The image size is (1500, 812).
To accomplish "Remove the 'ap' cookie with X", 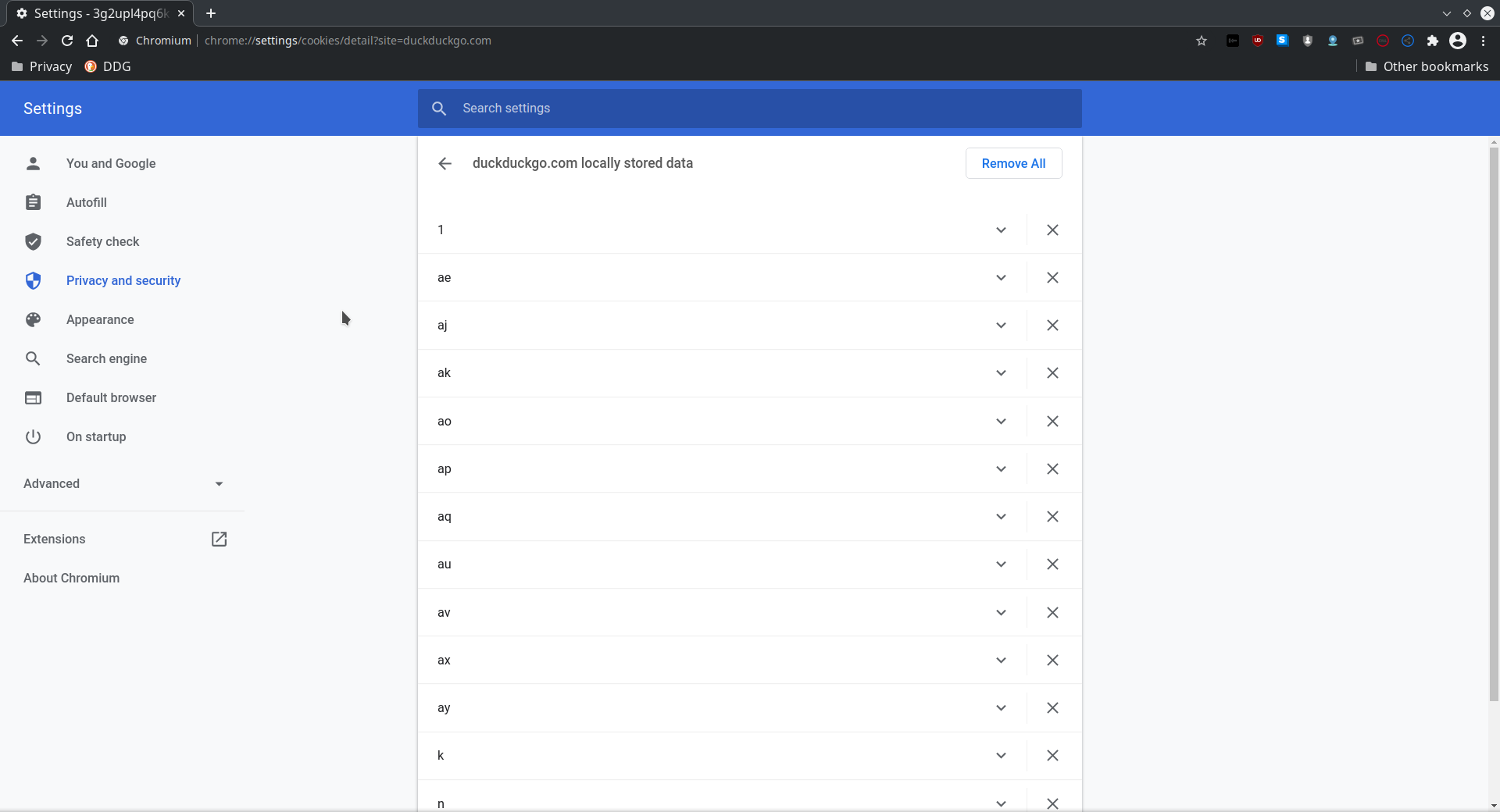I will (1052, 468).
